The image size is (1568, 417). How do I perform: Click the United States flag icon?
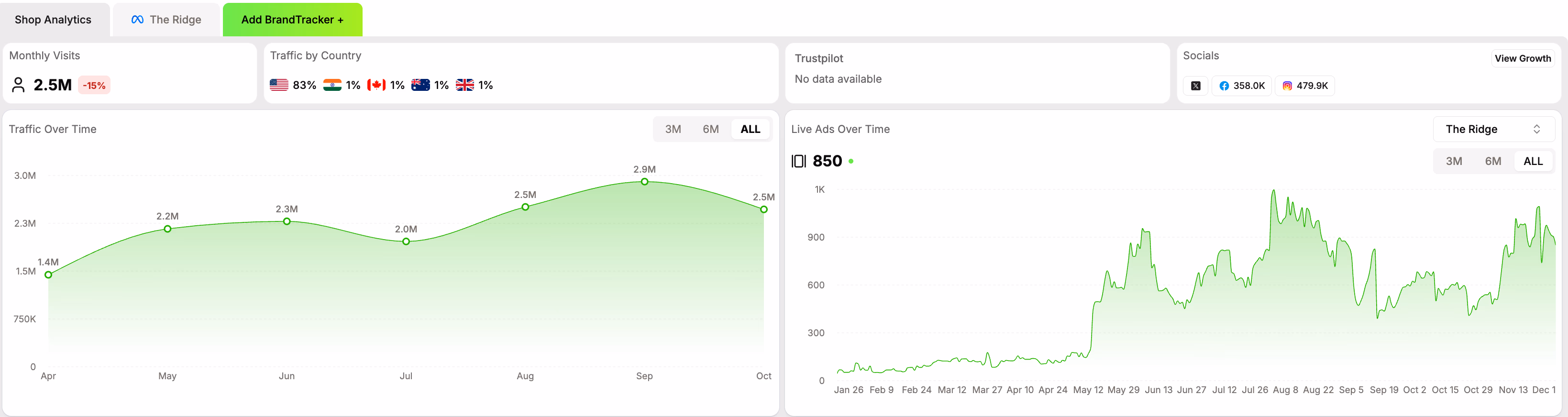pyautogui.click(x=279, y=85)
